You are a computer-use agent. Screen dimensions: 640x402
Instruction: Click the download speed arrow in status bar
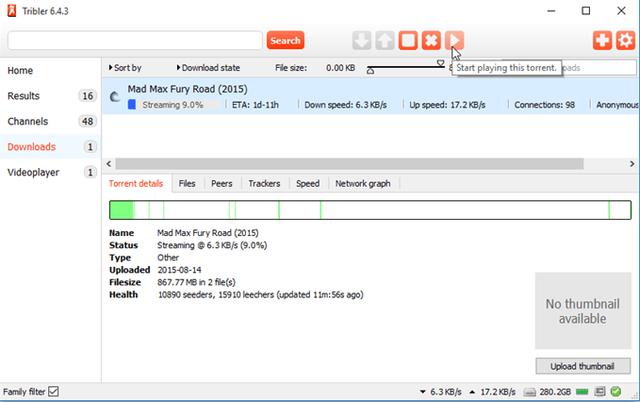point(423,392)
